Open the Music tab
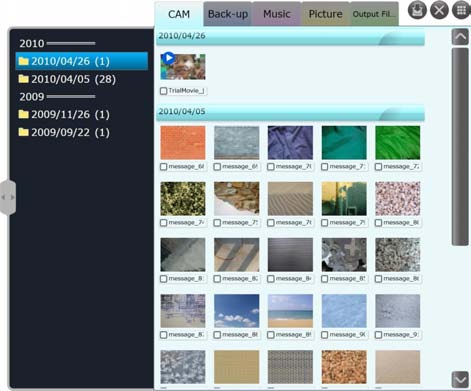The height and width of the screenshot is (391, 471). [277, 14]
